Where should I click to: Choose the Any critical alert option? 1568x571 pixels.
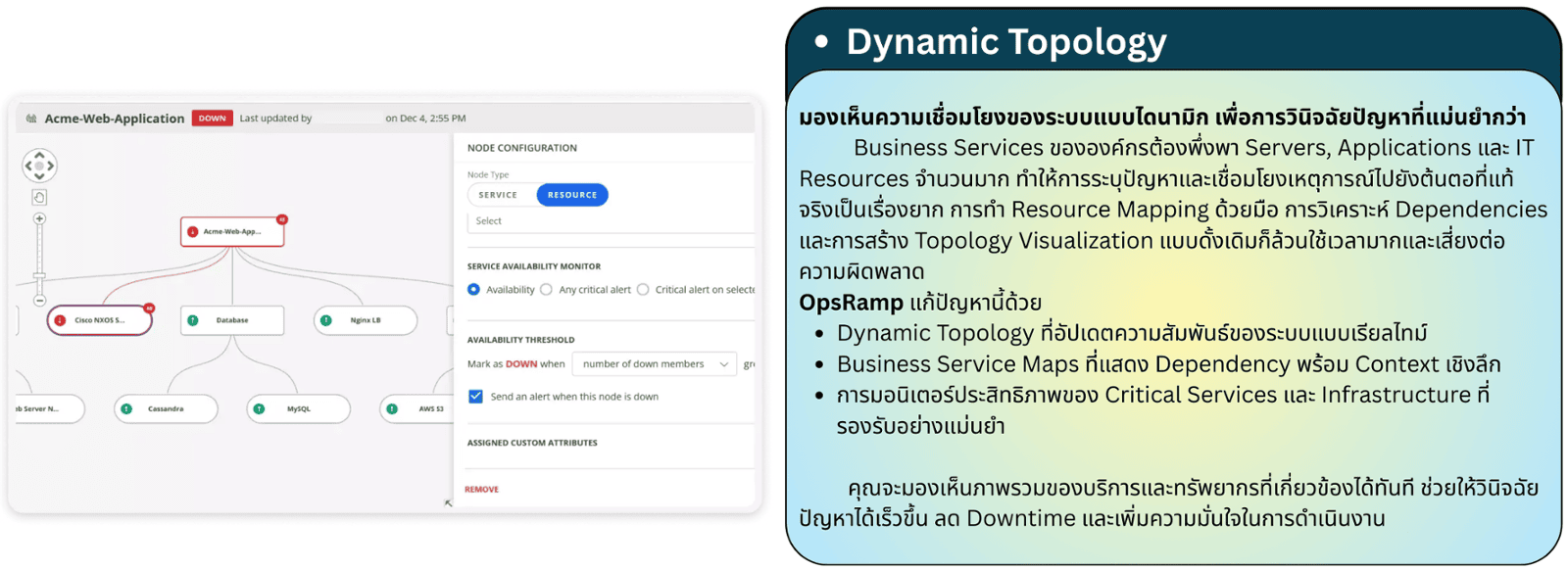coord(547,290)
